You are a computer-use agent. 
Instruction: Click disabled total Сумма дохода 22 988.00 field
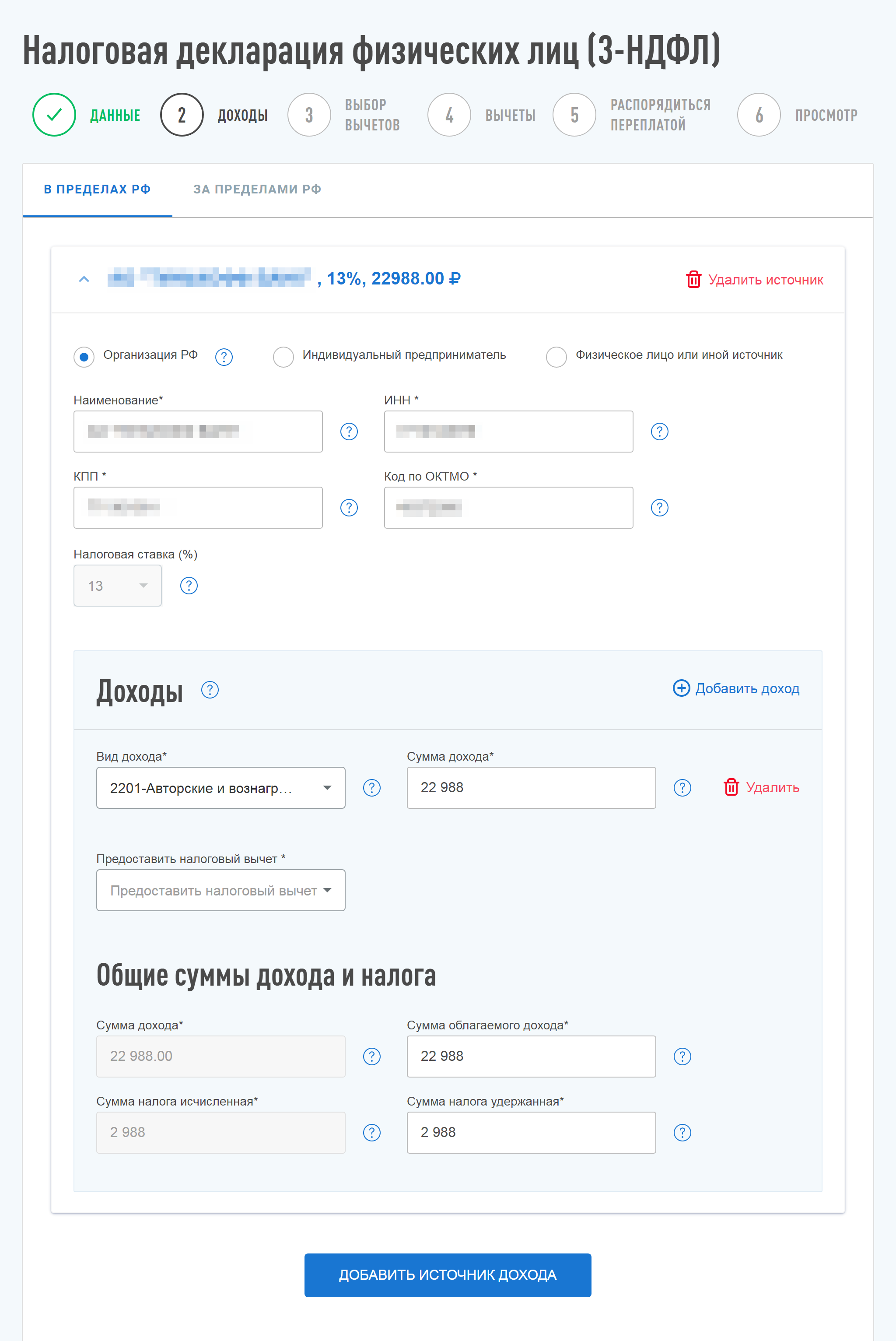pos(220,1057)
